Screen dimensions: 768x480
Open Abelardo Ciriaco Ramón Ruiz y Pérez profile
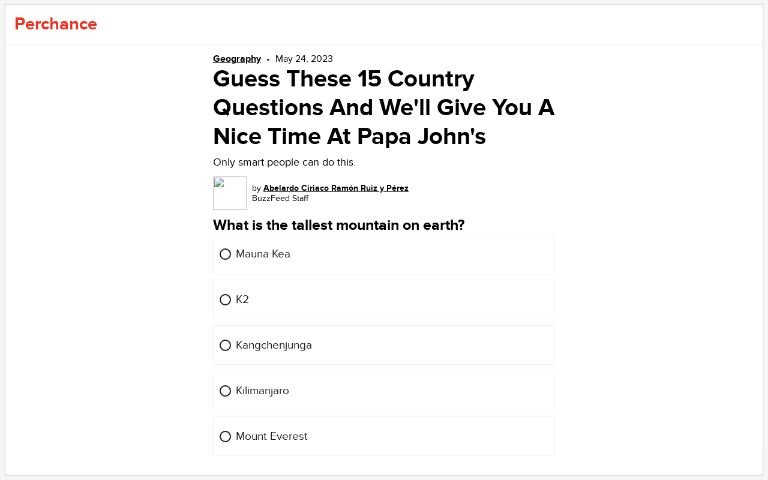pos(335,188)
